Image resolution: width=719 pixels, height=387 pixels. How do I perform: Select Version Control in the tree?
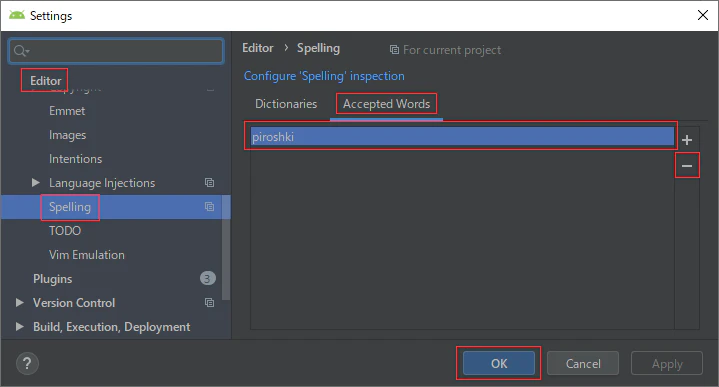coord(74,303)
